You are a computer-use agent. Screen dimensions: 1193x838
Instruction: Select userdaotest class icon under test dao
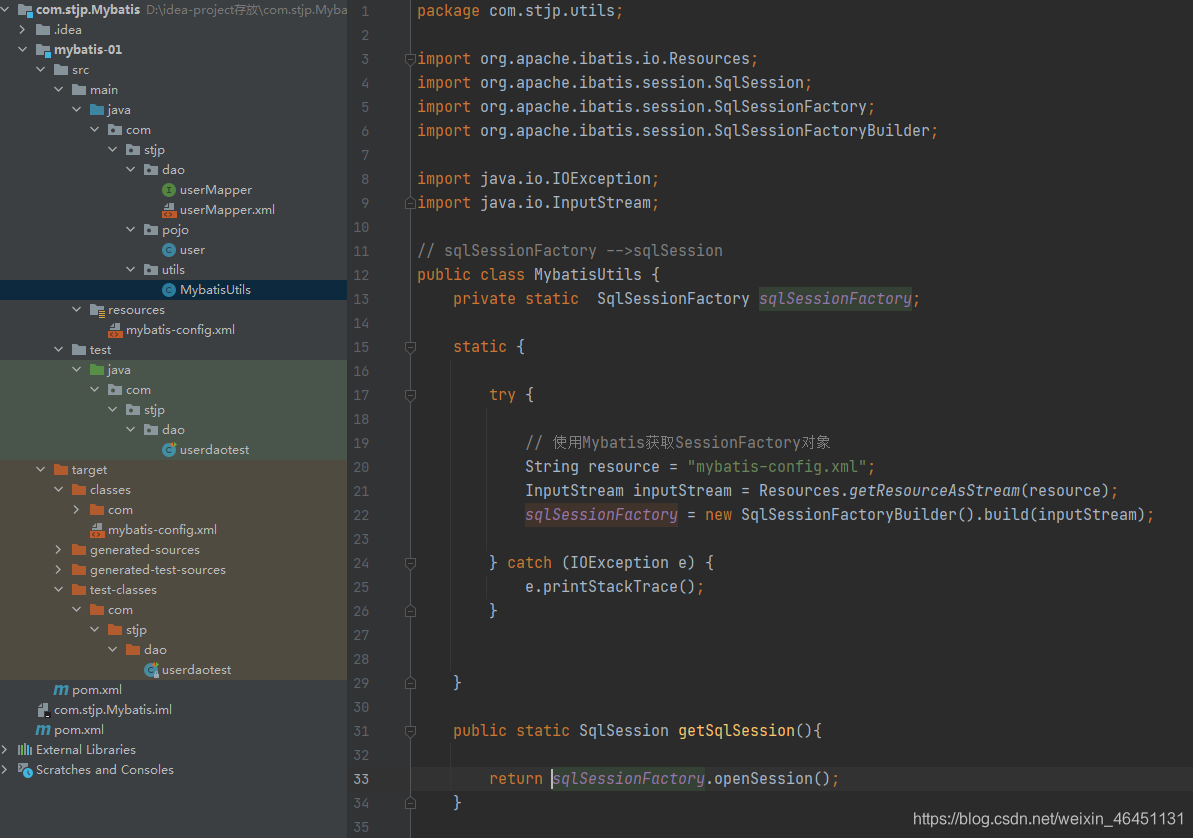pyautogui.click(x=169, y=450)
